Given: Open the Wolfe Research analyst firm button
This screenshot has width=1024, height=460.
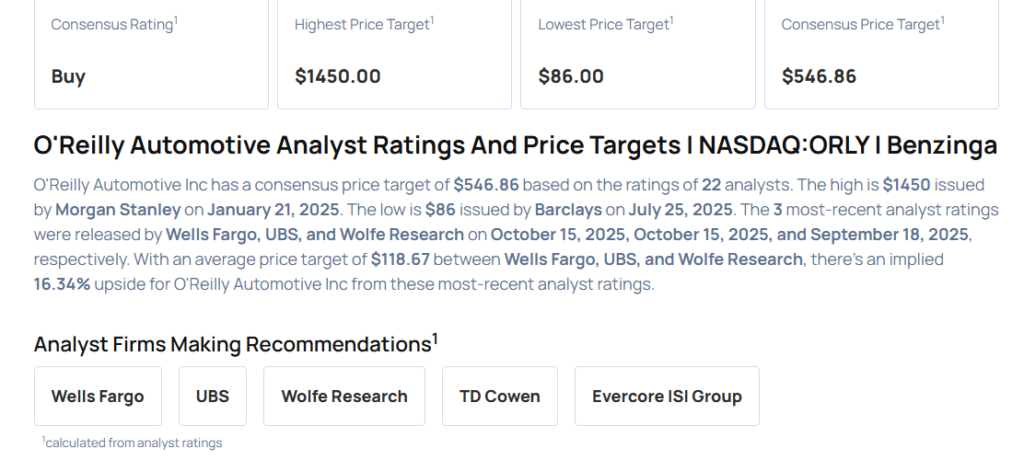Looking at the screenshot, I should click(x=344, y=396).
